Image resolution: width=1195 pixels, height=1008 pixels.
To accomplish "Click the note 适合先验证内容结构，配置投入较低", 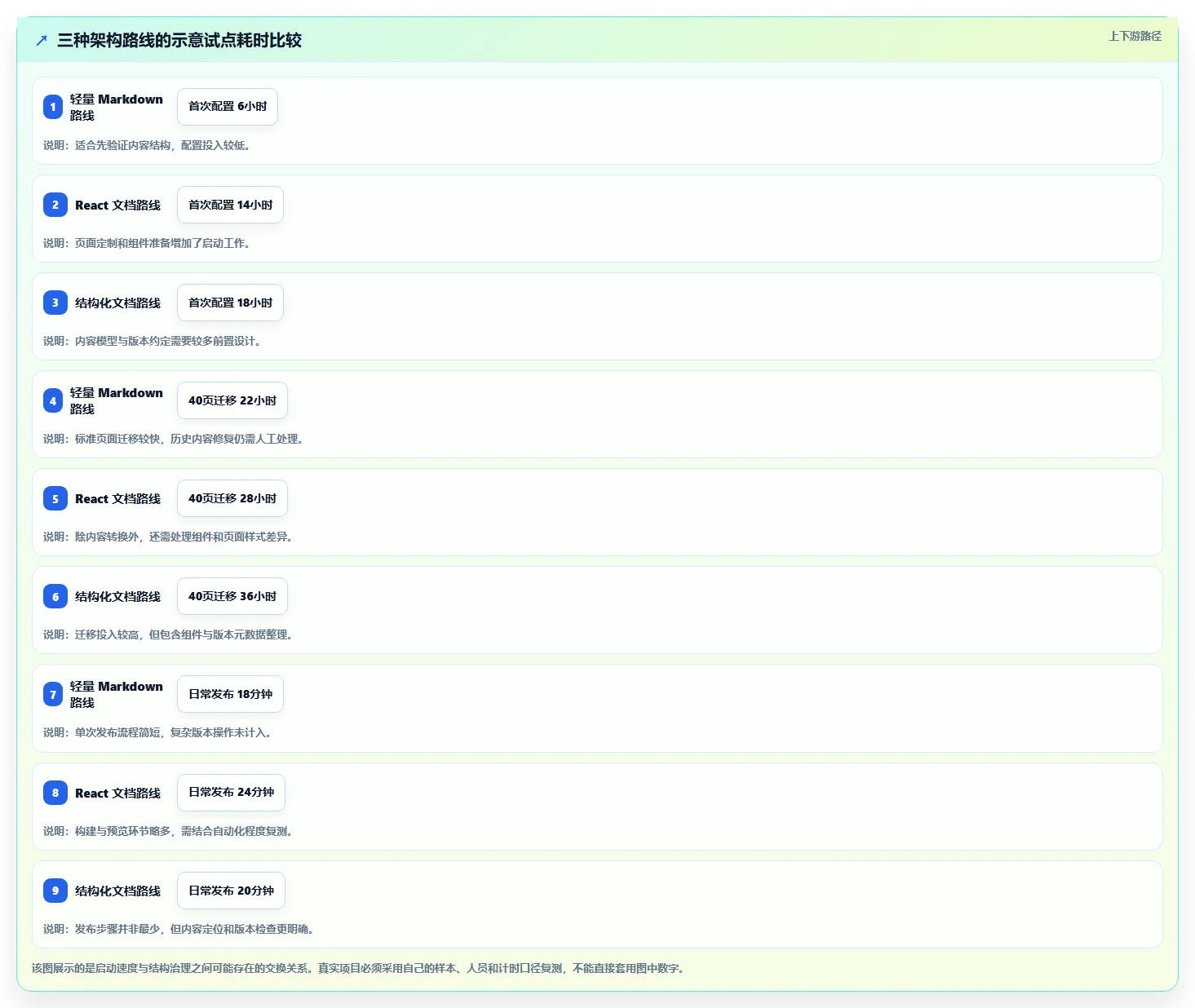I will coord(147,145).
